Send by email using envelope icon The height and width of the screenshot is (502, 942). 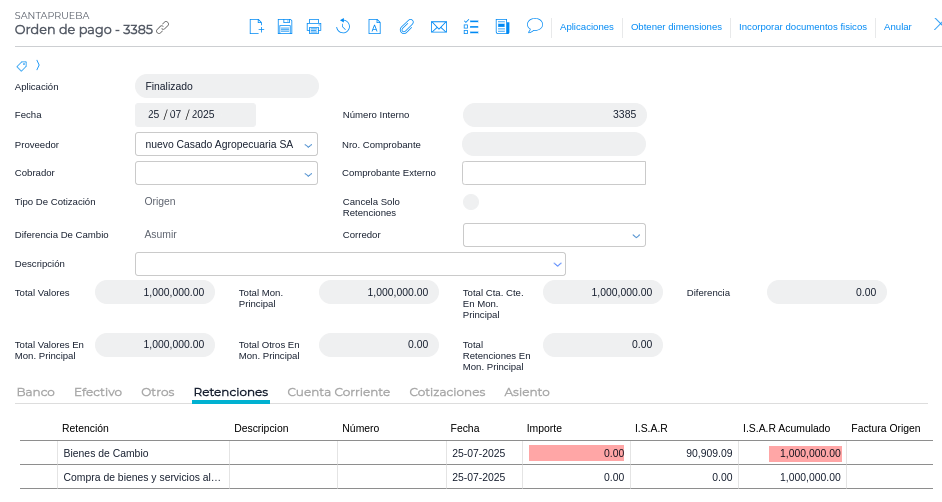(x=438, y=27)
